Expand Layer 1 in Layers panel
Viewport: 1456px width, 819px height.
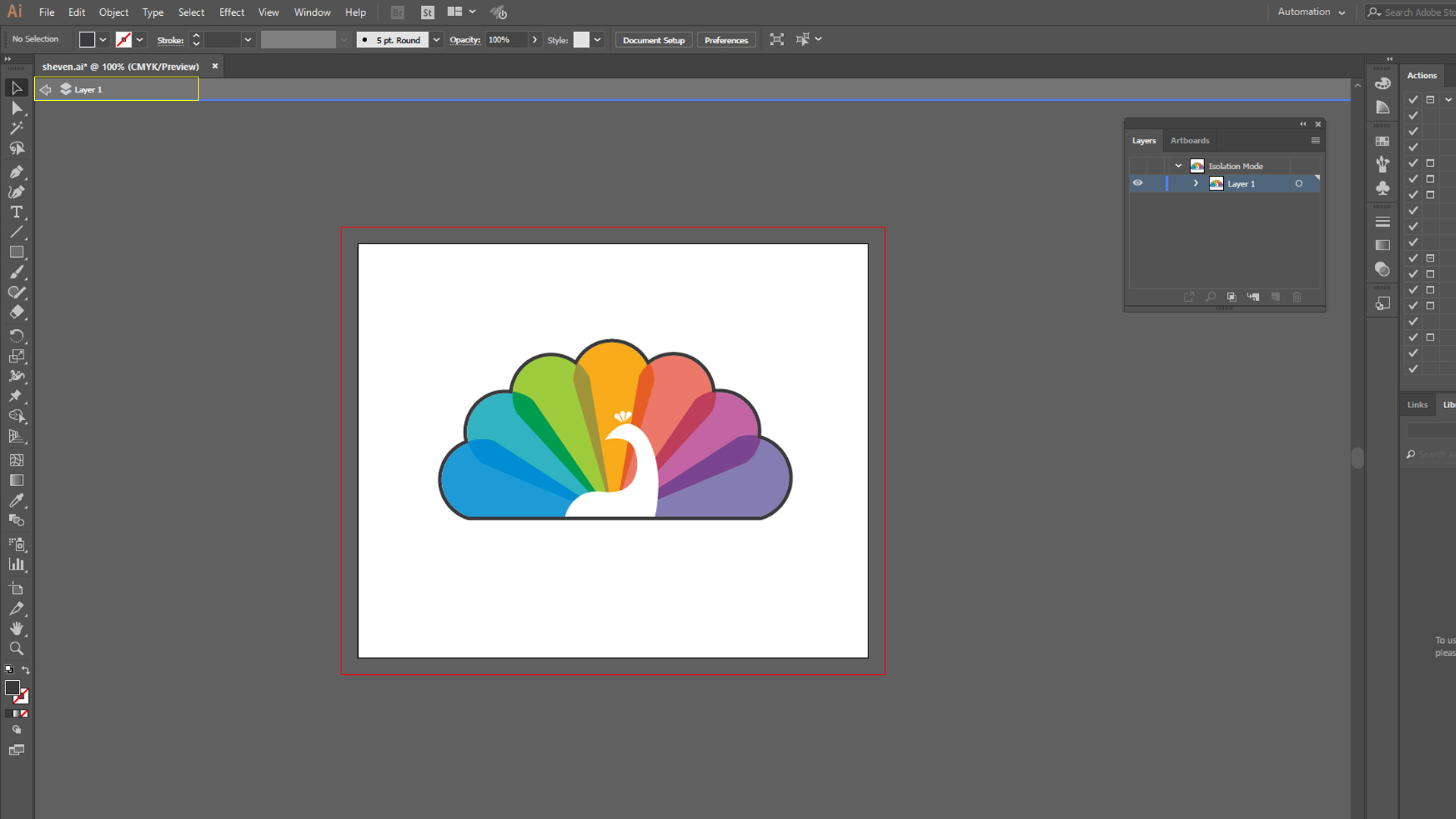tap(1195, 183)
